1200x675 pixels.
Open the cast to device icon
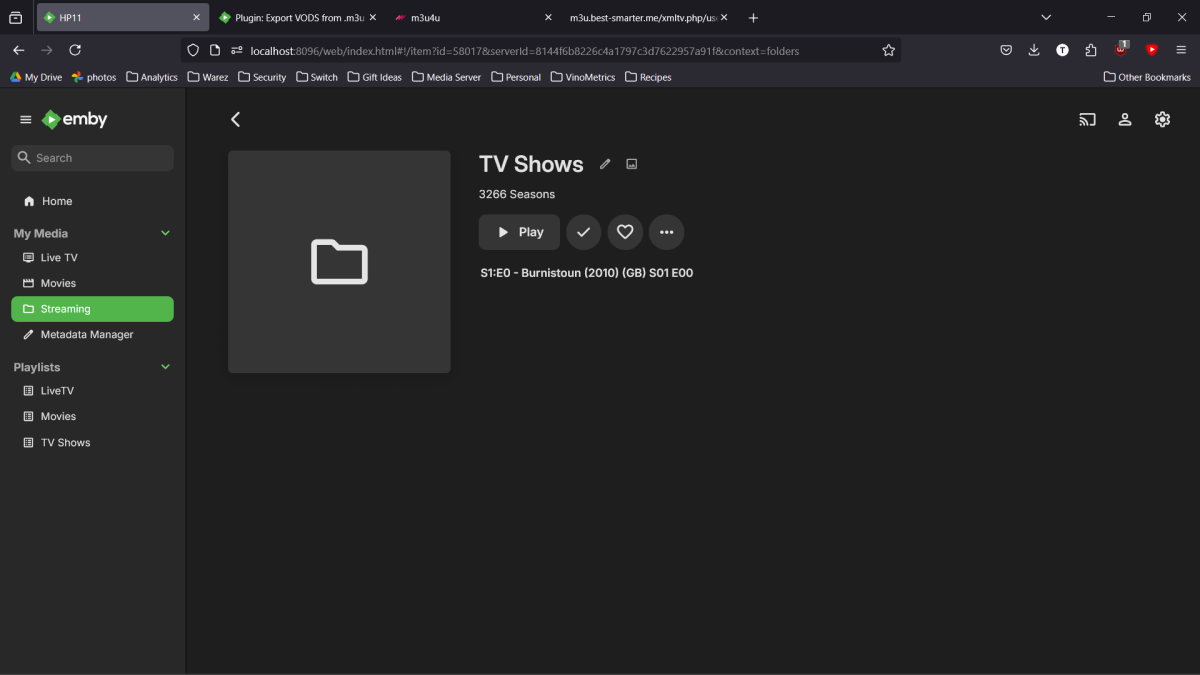1087,119
